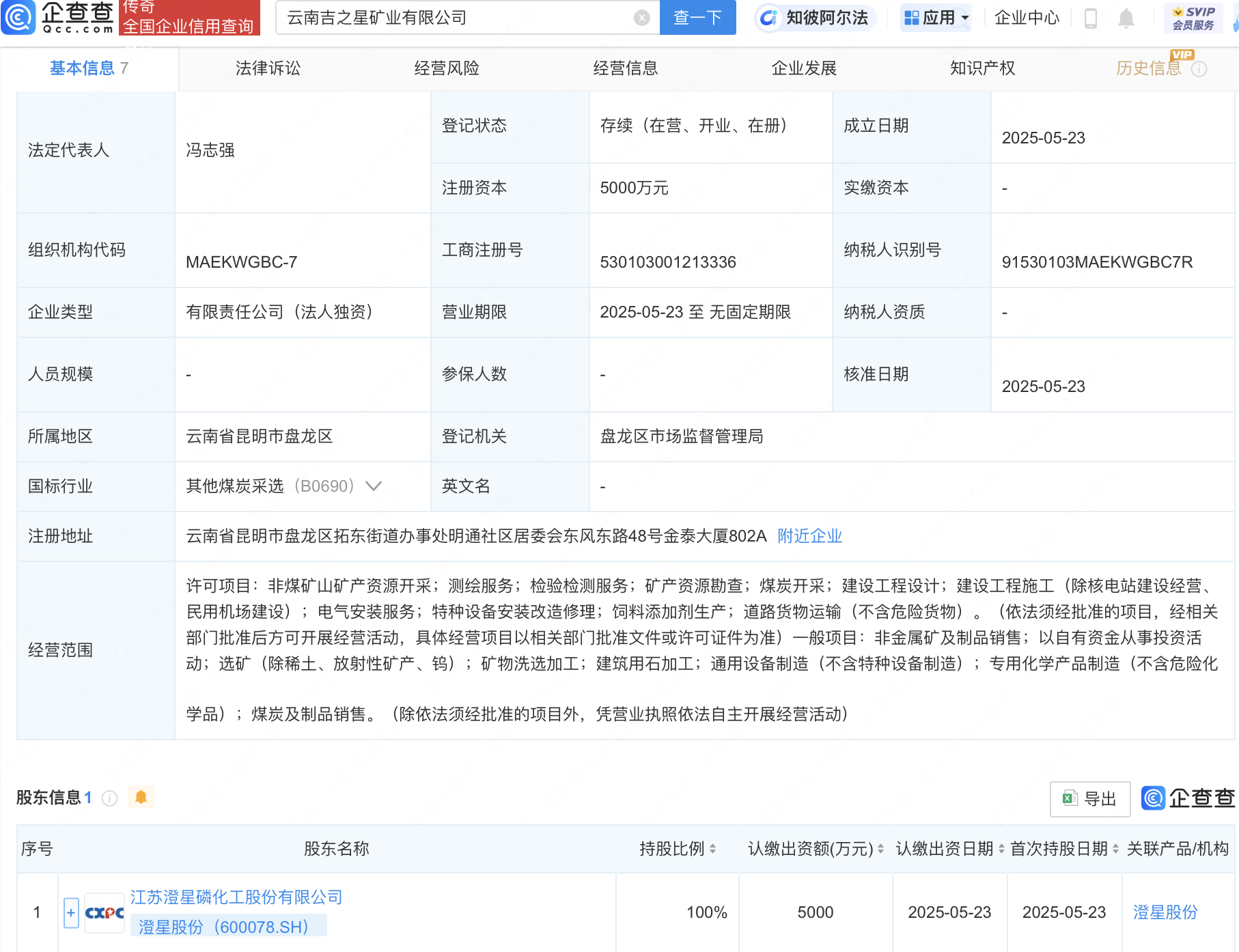Click registered capital value 5000万元
1239x952 pixels.
pos(634,188)
